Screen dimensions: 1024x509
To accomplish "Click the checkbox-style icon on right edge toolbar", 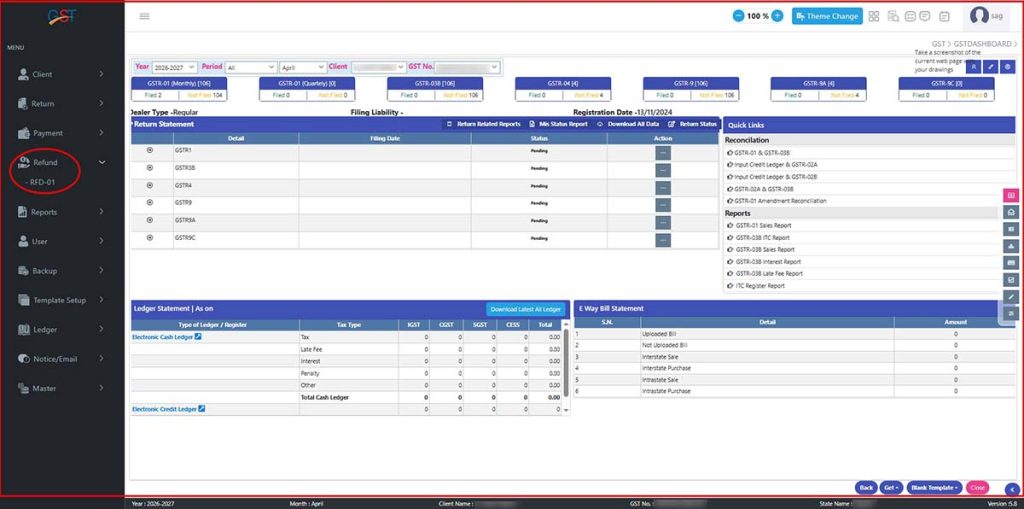I will (1011, 280).
